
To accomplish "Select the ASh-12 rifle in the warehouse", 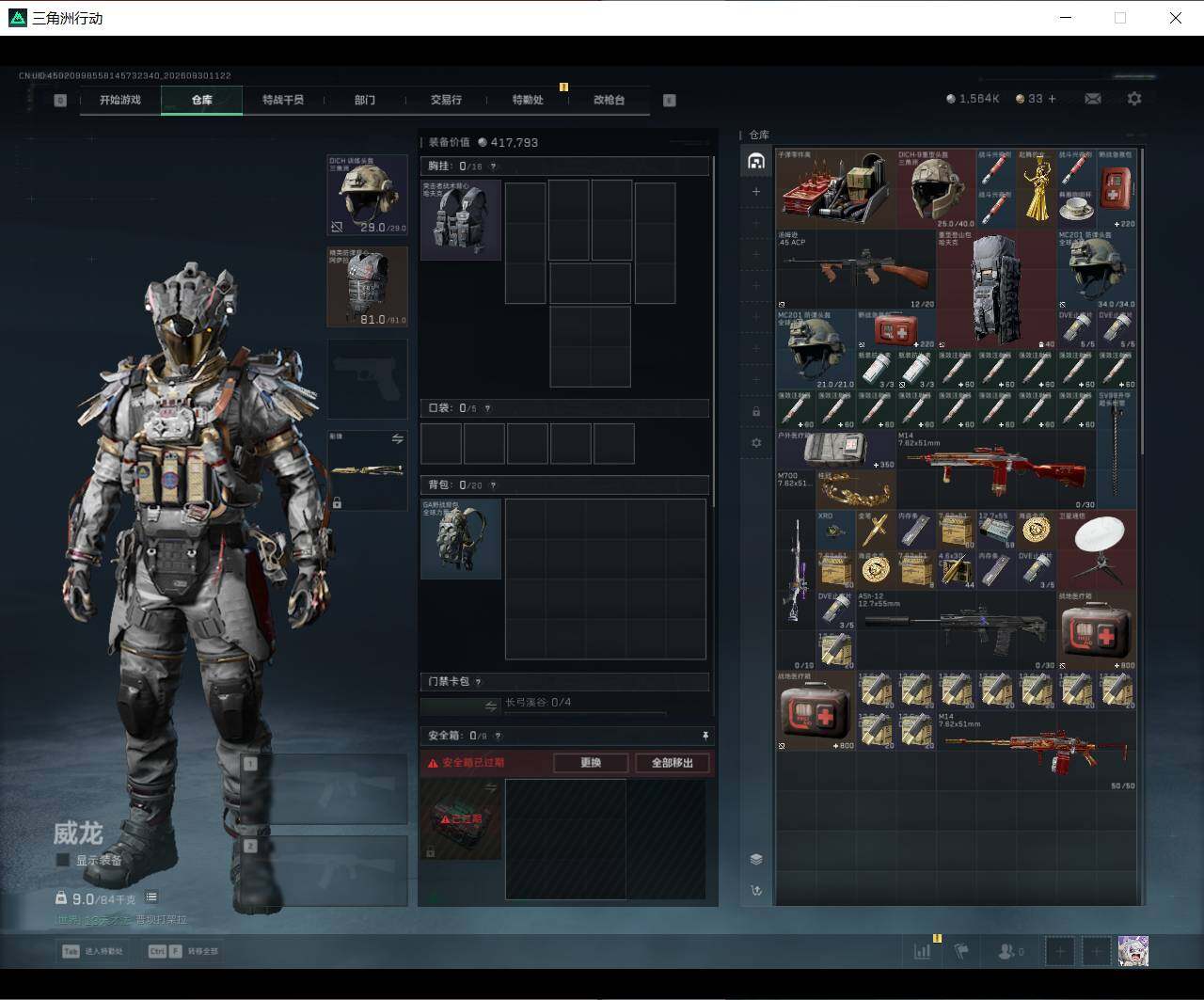I will 957,630.
